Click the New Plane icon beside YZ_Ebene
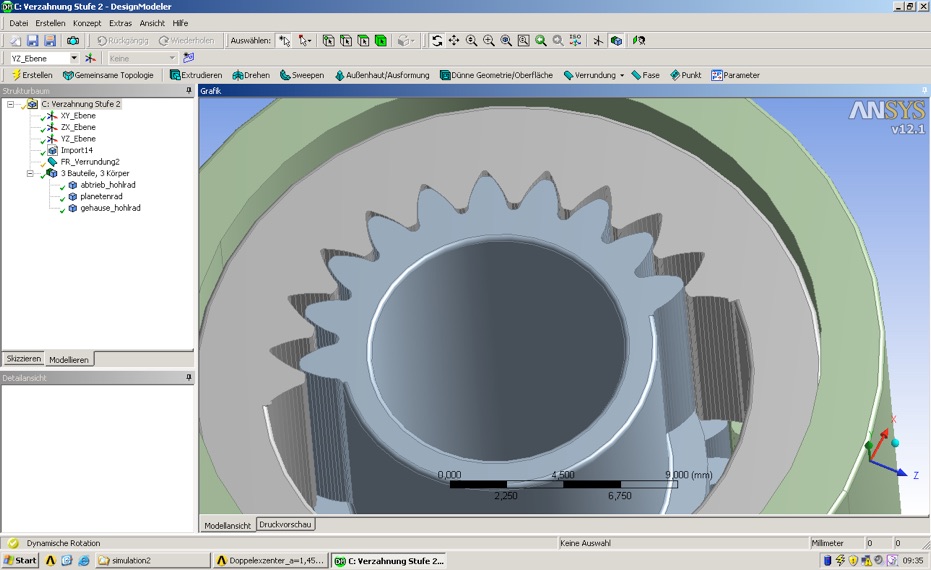Viewport: 931px width, 570px height. tap(90, 58)
